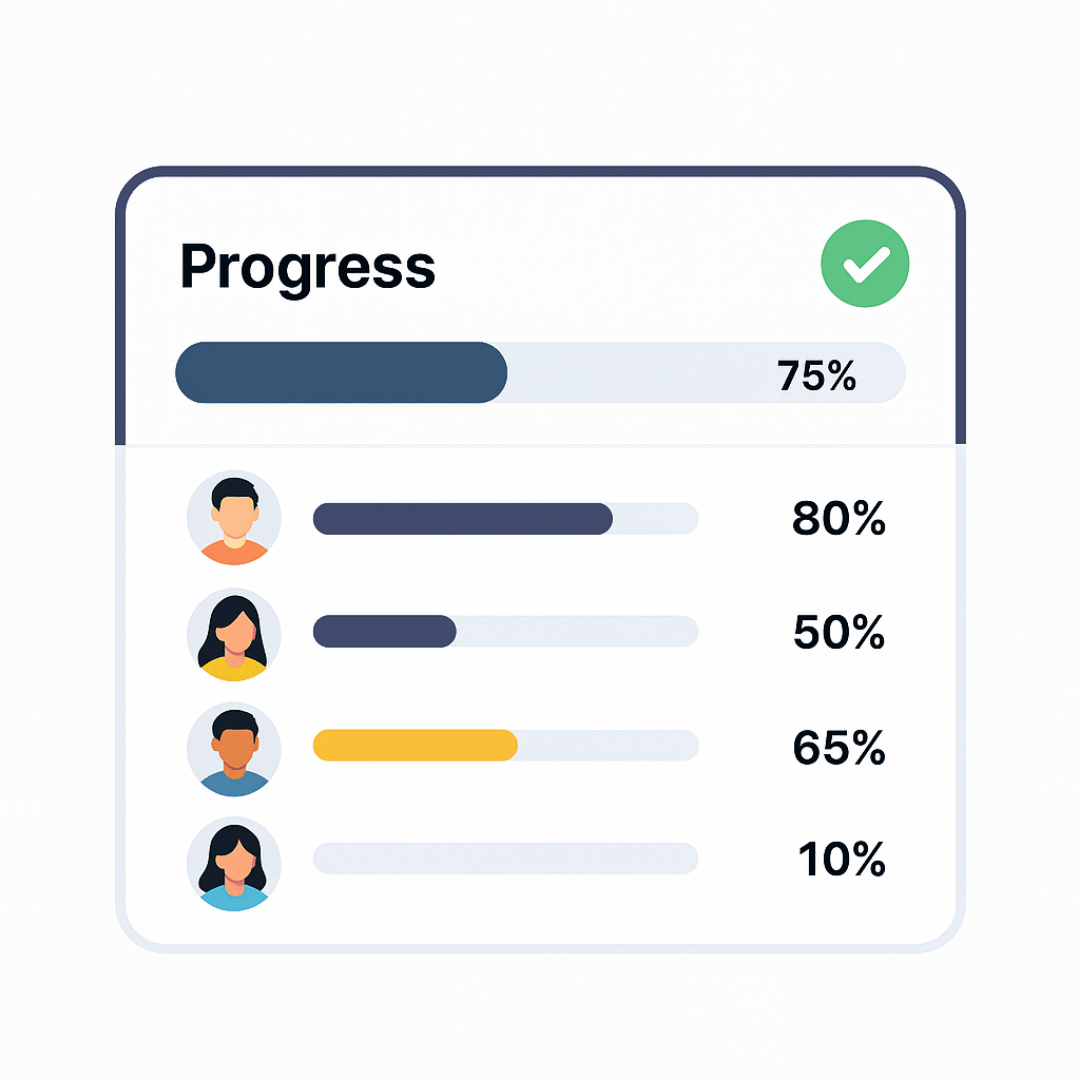Screen dimensions: 1080x1080
Task: Click the green checkmark icon
Action: coord(865,264)
